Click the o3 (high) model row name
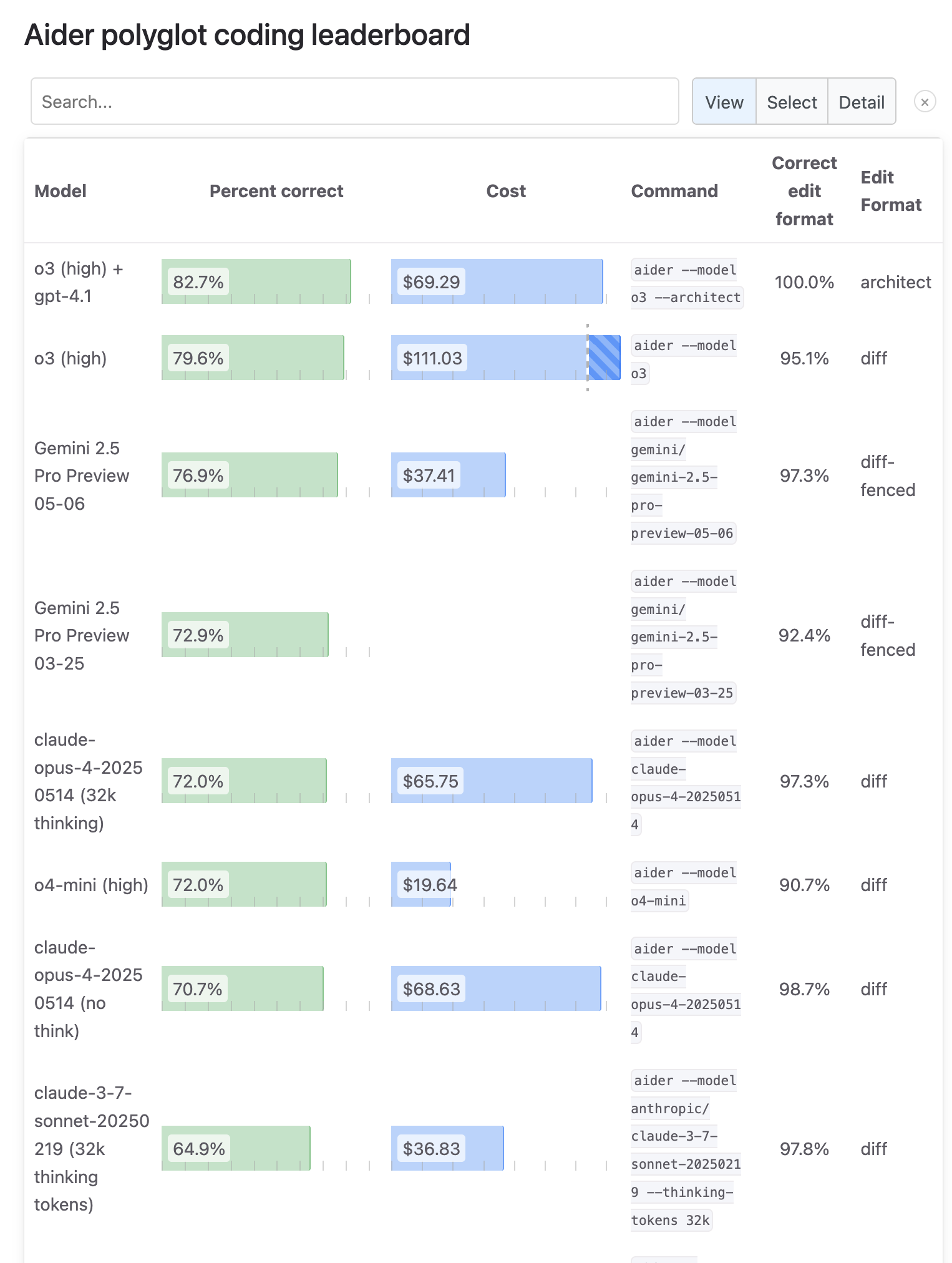952x1263 pixels. coord(70,358)
